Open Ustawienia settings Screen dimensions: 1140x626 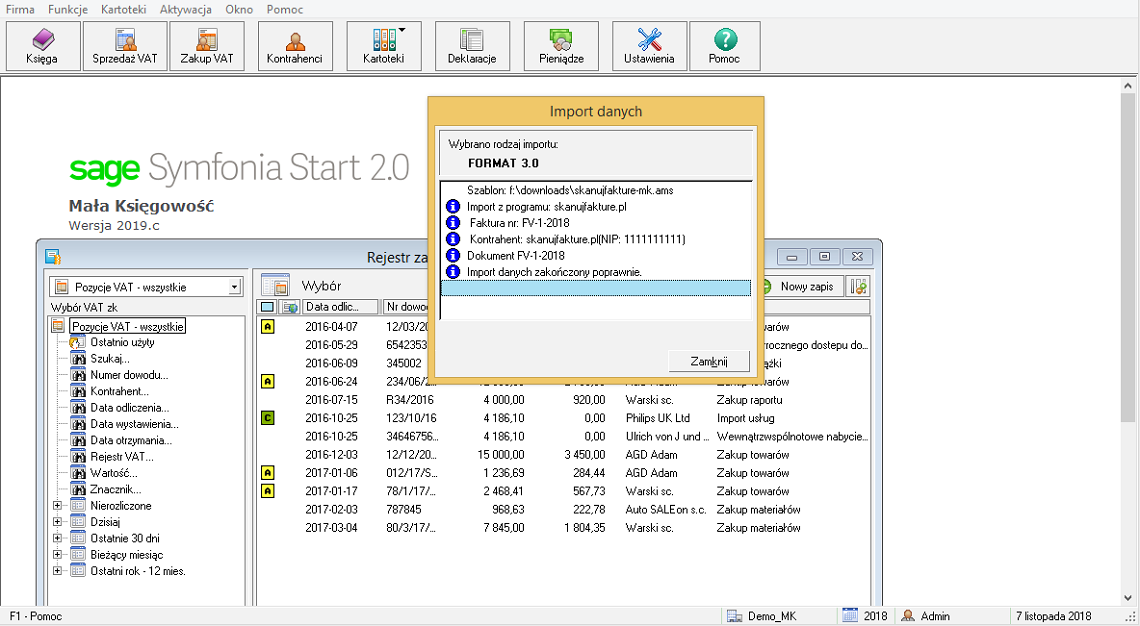tap(649, 46)
